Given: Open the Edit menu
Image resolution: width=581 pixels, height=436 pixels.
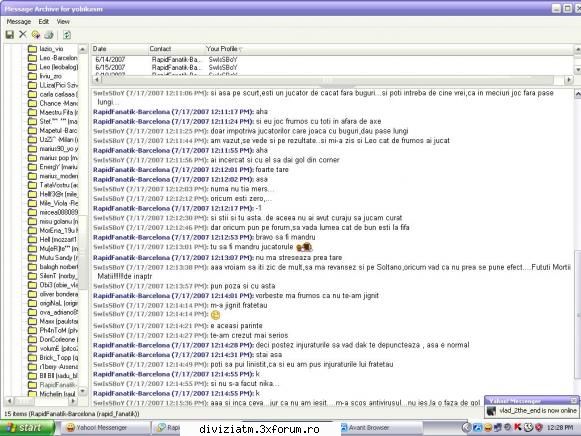Looking at the screenshot, I should (43, 21).
